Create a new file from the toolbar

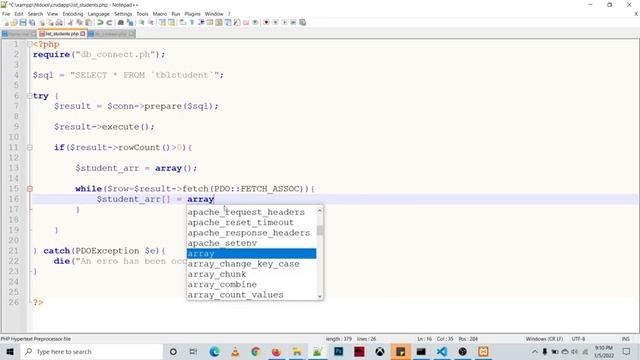point(7,22)
